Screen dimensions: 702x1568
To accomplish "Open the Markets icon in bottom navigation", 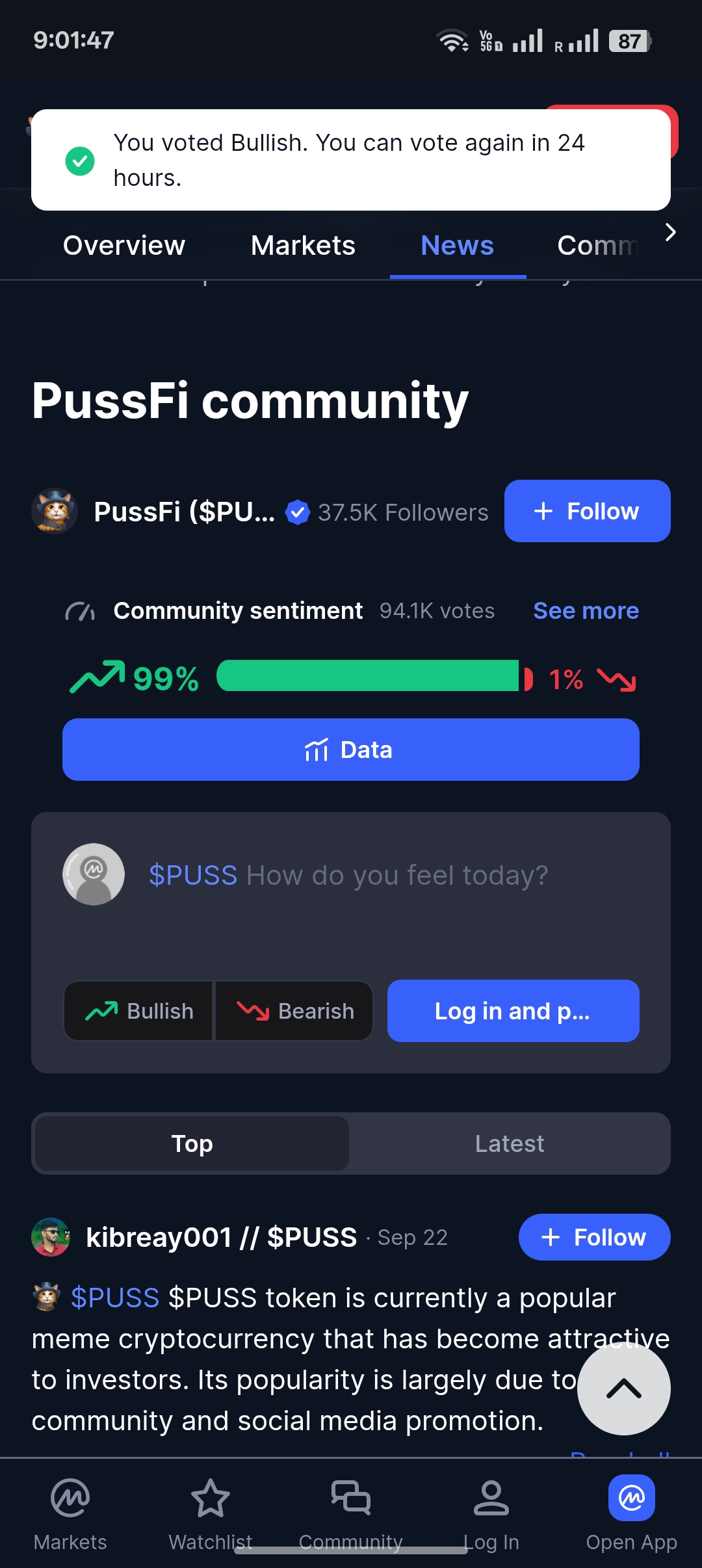I will tap(70, 1498).
